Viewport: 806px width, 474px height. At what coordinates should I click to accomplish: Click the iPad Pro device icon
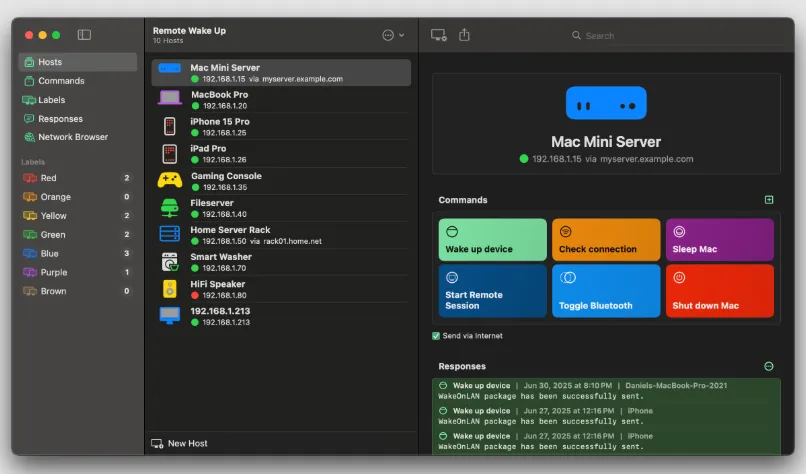click(x=170, y=154)
